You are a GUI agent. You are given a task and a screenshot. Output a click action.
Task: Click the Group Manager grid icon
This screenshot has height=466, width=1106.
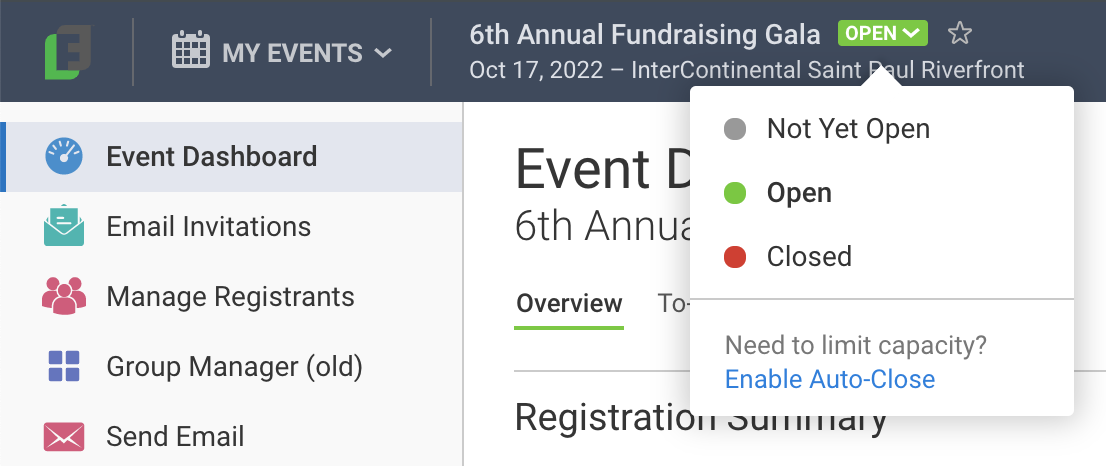[x=64, y=366]
